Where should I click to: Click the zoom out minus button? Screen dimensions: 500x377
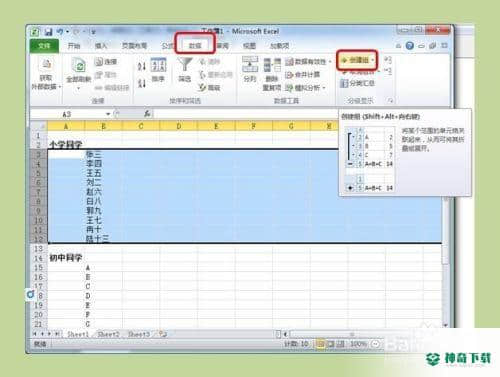[x=375, y=344]
